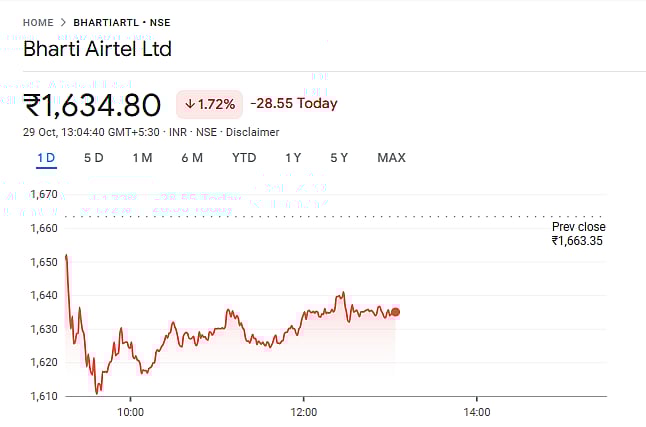
Task: Select the YTD range tab
Action: point(244,158)
